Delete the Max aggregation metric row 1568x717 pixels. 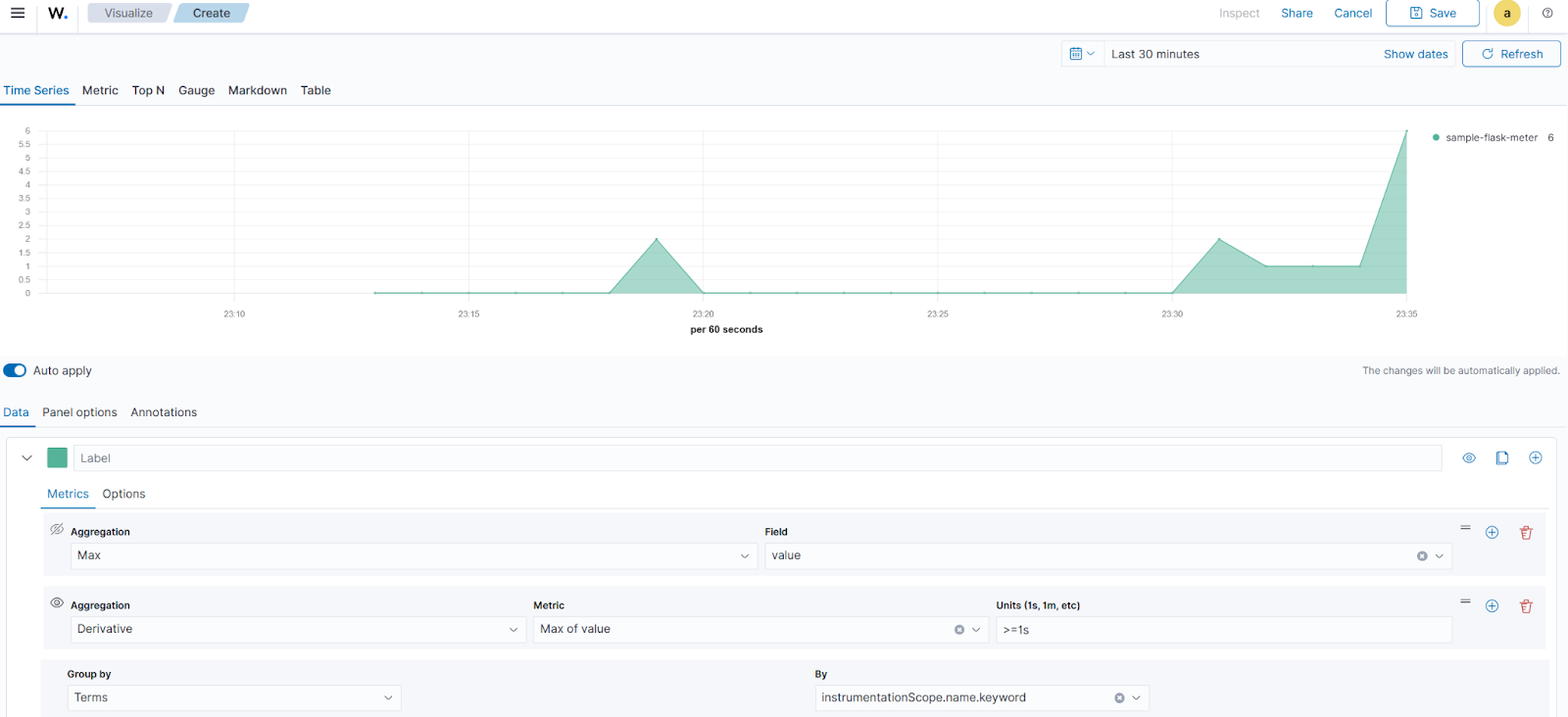(1526, 533)
